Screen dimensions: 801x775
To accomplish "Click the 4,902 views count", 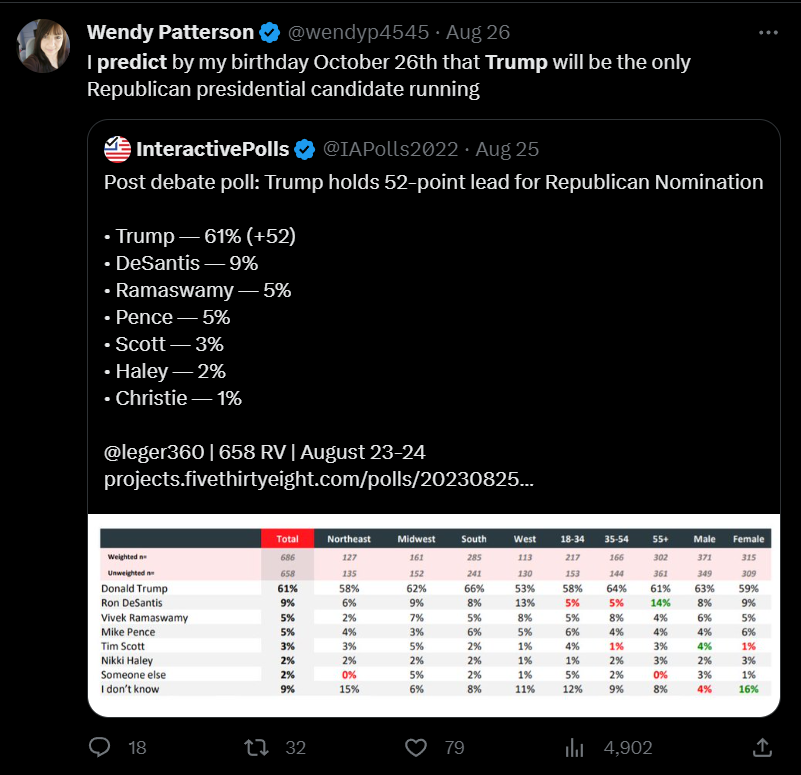I will 628,748.
